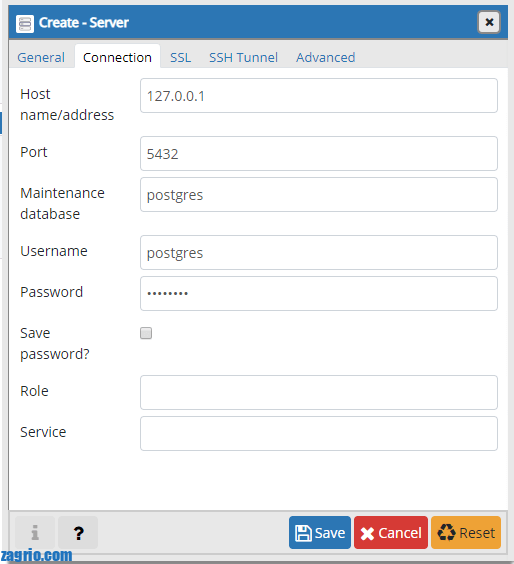Reset the form fields

466,532
